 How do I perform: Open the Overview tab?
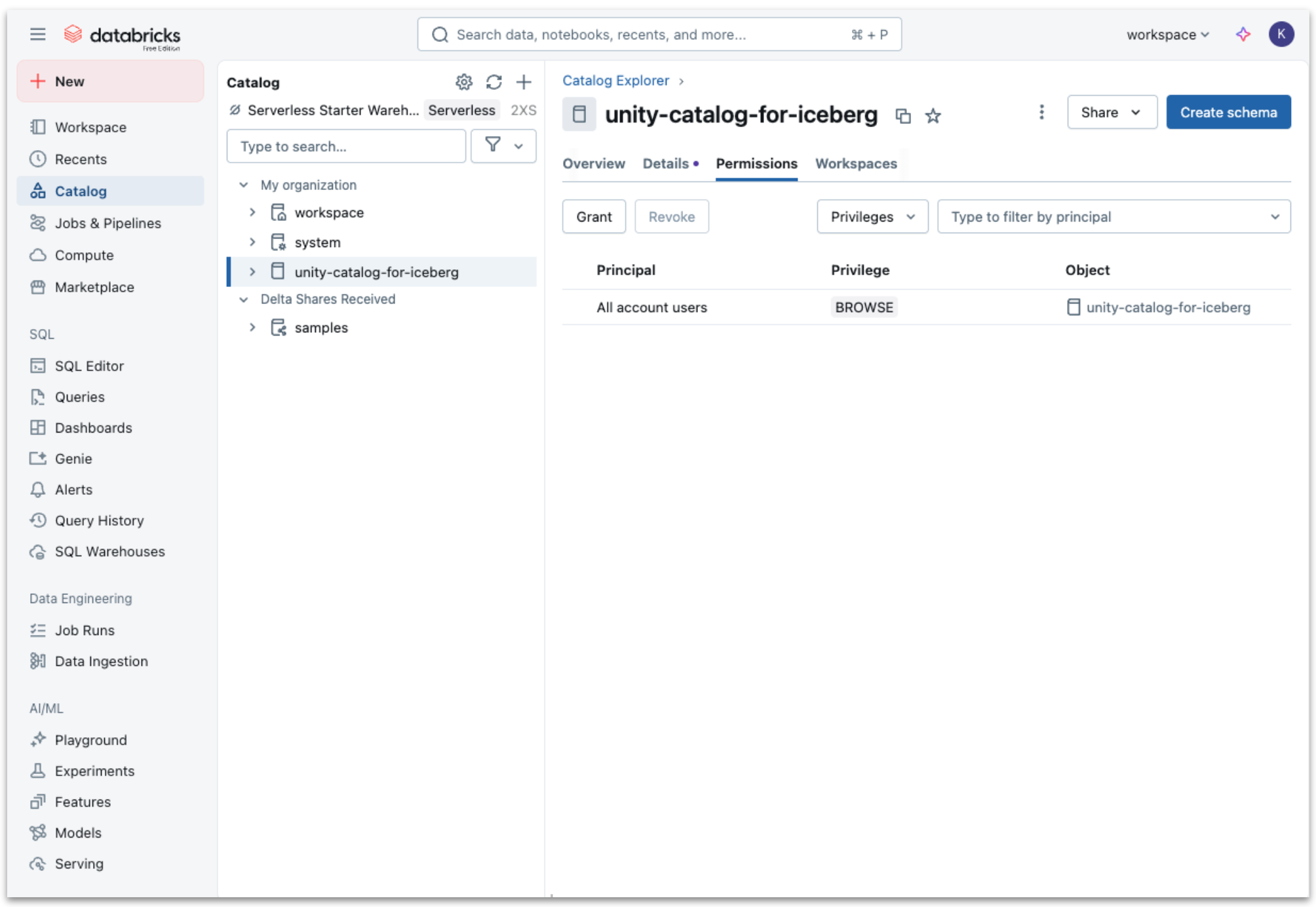593,163
